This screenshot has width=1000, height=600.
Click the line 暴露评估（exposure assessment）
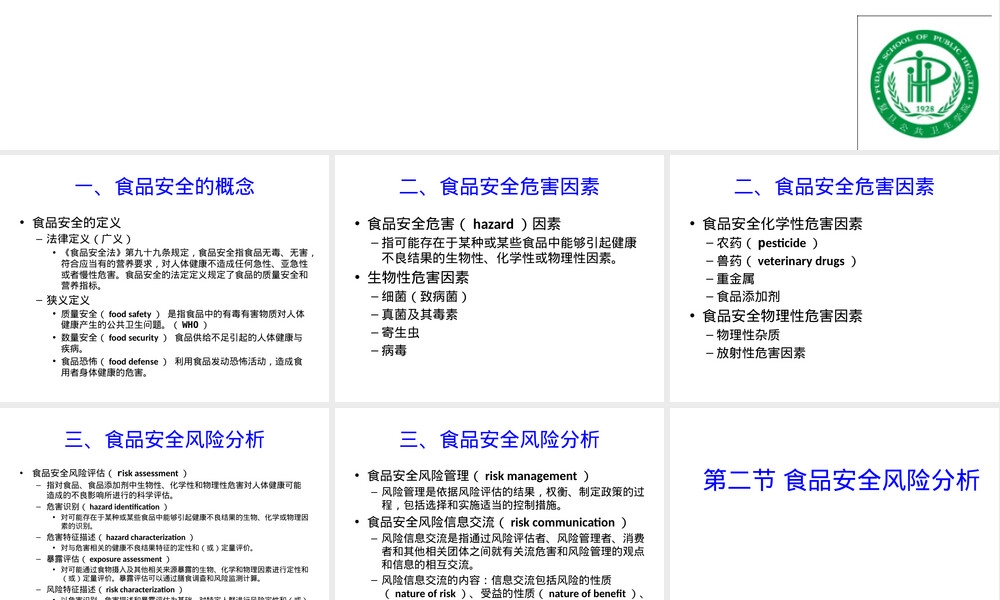pyautogui.click(x=108, y=559)
